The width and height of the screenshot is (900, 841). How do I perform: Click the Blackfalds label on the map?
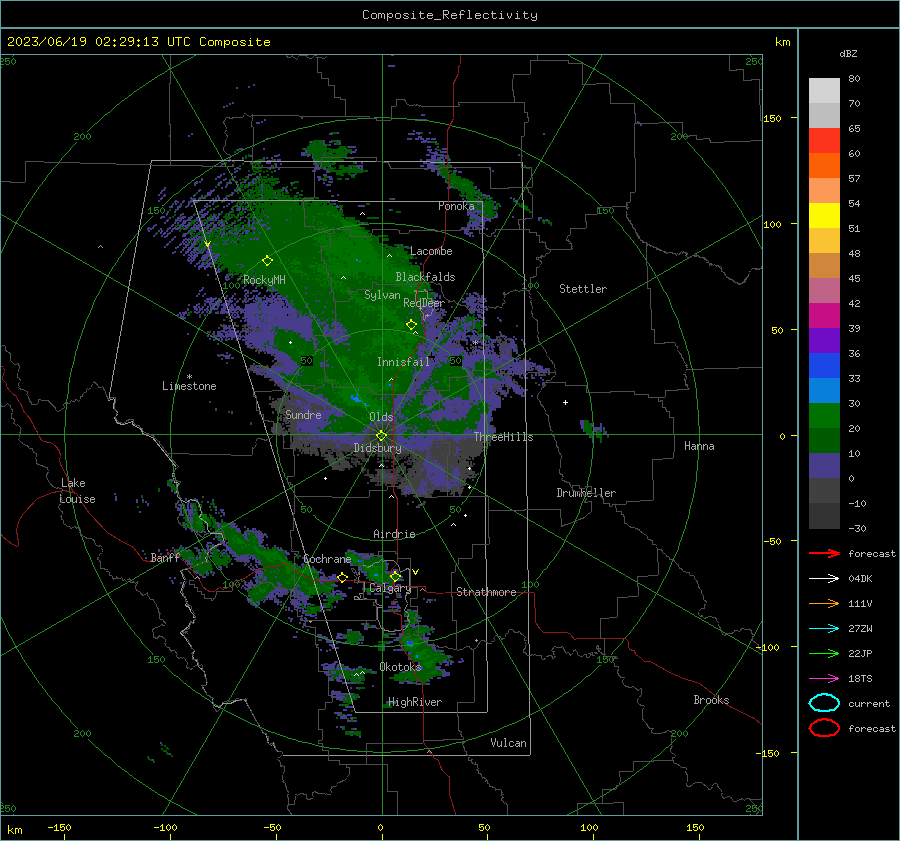tap(425, 277)
